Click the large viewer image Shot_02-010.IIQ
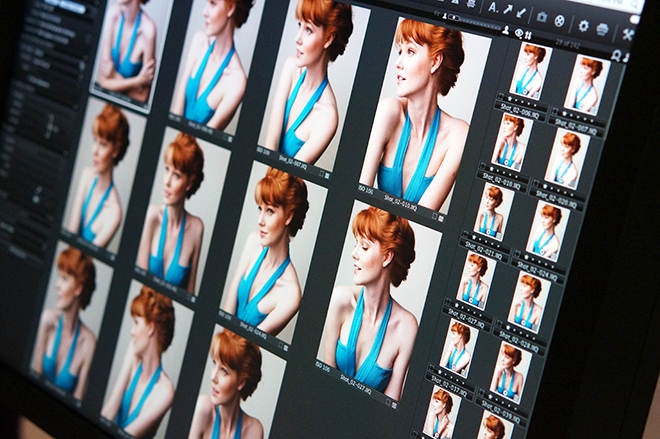Viewport: 660px width, 439px height. click(x=425, y=116)
